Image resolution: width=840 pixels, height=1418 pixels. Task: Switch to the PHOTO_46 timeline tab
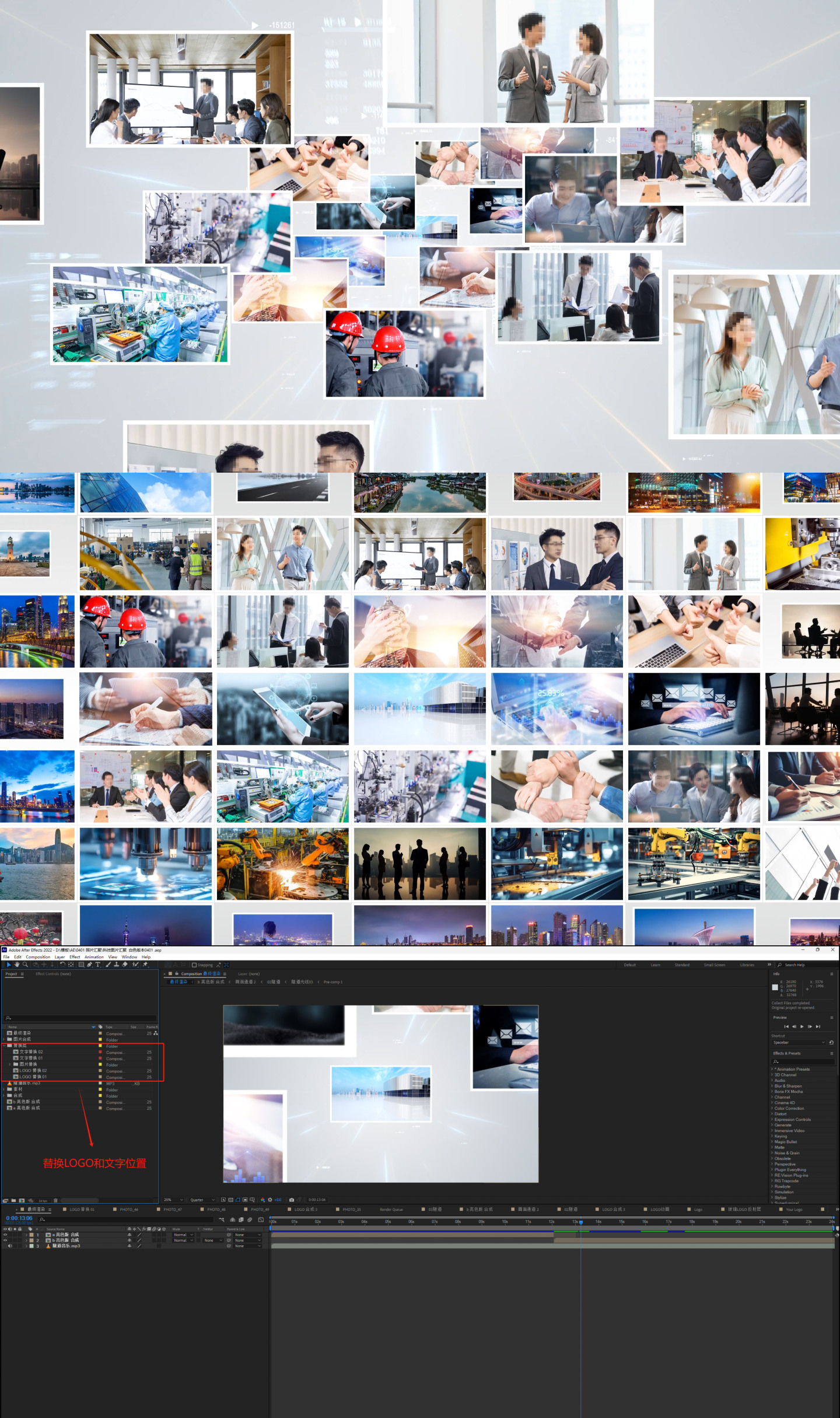(129, 1210)
